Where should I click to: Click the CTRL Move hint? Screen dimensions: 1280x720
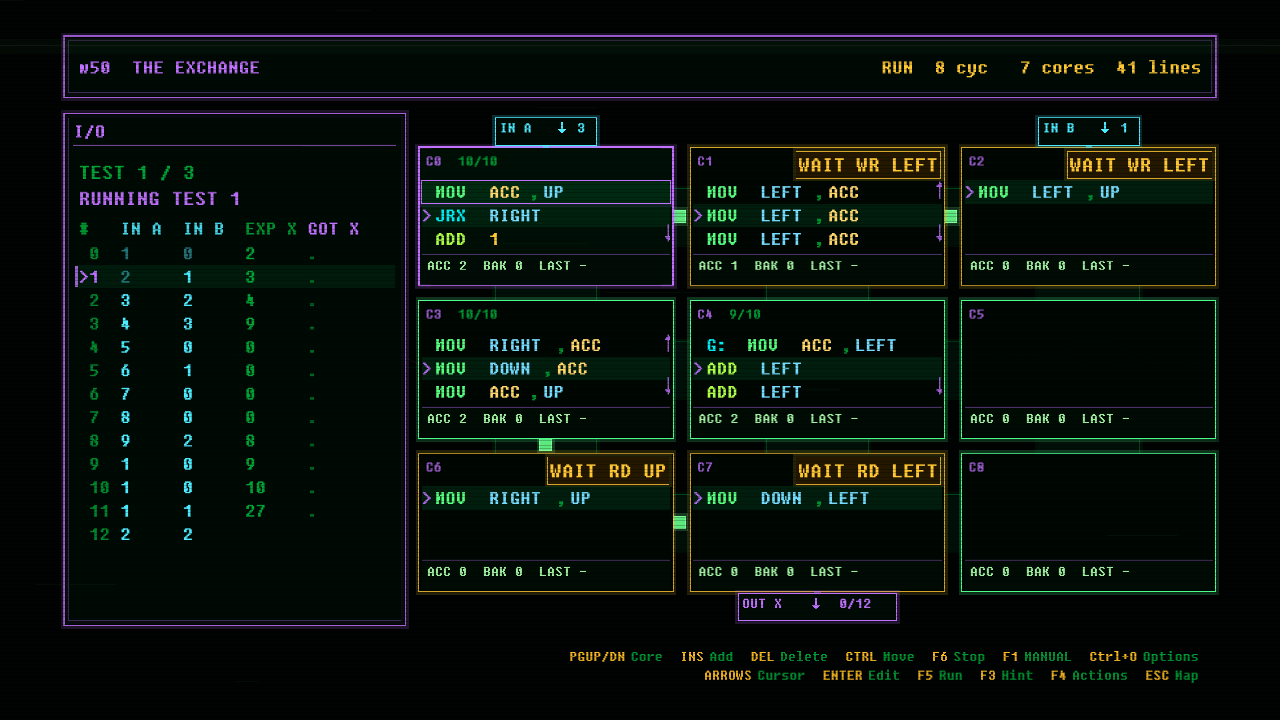[x=880, y=657]
